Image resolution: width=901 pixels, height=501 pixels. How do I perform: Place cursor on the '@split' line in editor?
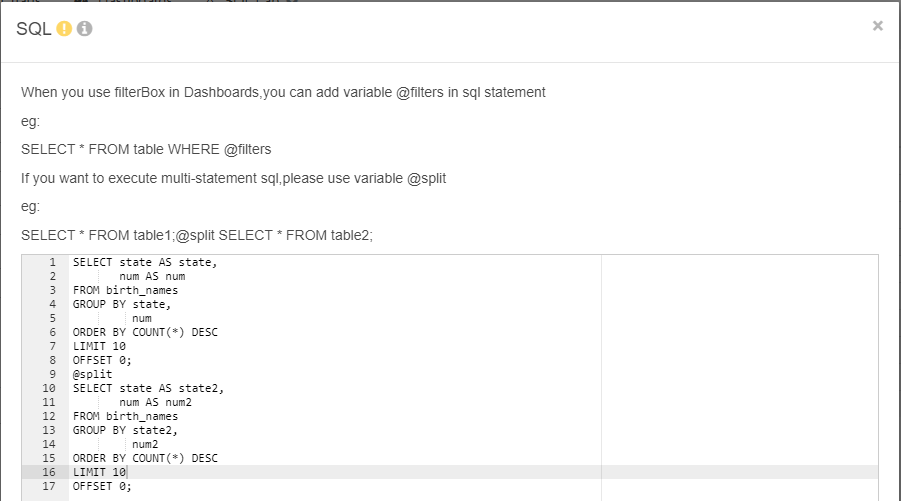[x=93, y=374]
